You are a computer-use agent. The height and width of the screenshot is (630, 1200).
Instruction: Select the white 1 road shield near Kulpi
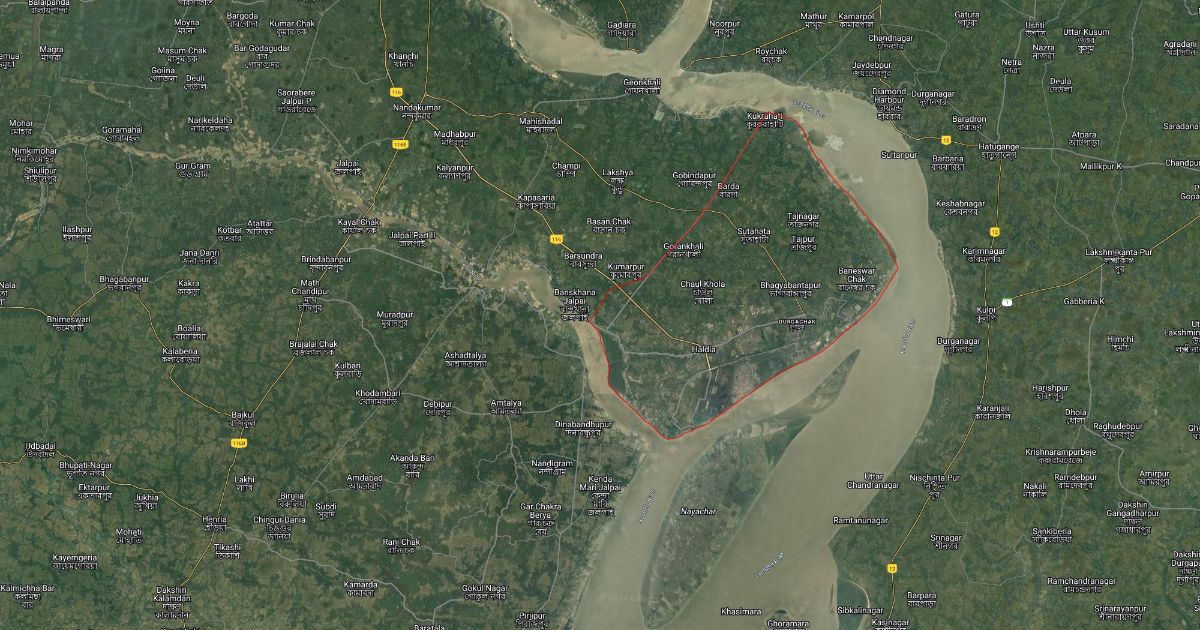1008,301
